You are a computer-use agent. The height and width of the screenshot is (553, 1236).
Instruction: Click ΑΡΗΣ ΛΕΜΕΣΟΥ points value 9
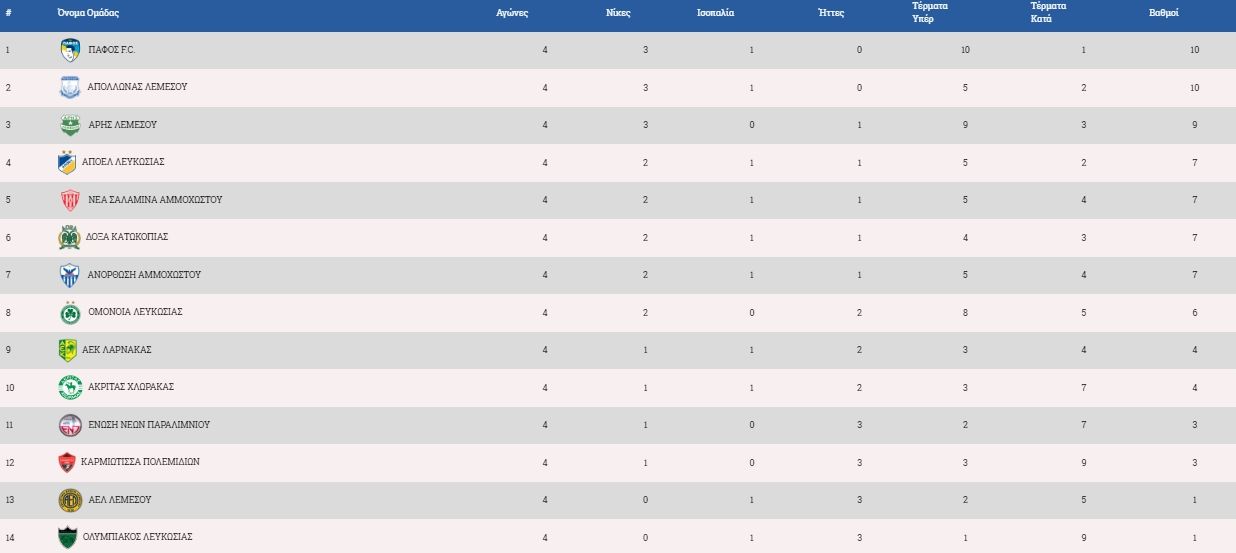[1195, 124]
